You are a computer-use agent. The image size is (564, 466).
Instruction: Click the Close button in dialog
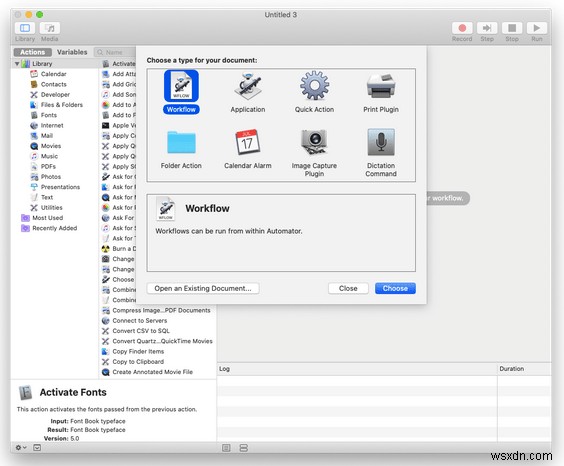coord(348,288)
